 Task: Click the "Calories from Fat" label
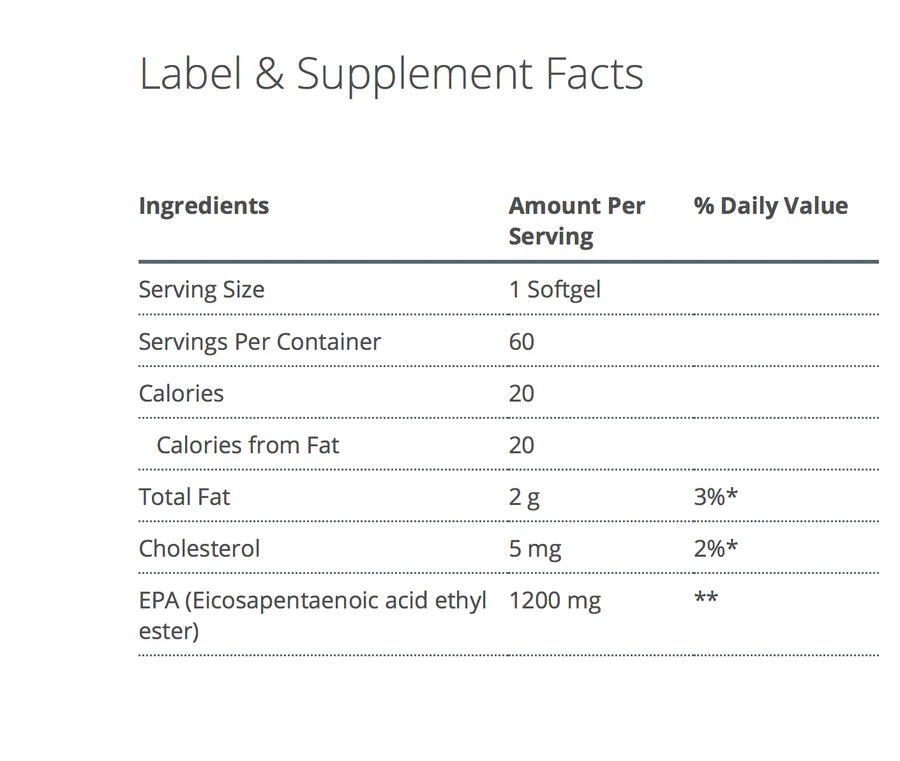click(x=247, y=445)
